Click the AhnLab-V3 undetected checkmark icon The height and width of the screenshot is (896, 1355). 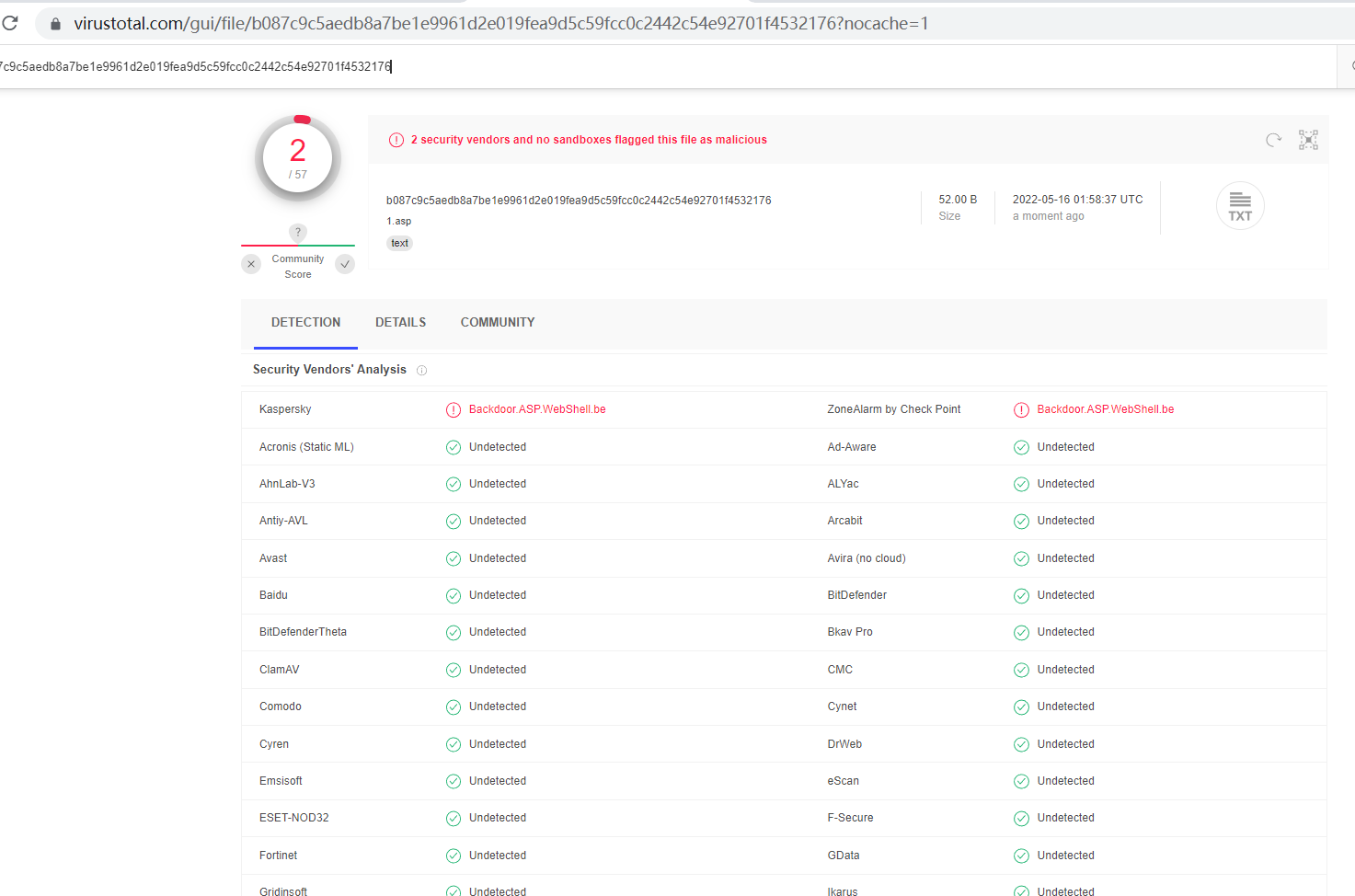pyautogui.click(x=454, y=485)
